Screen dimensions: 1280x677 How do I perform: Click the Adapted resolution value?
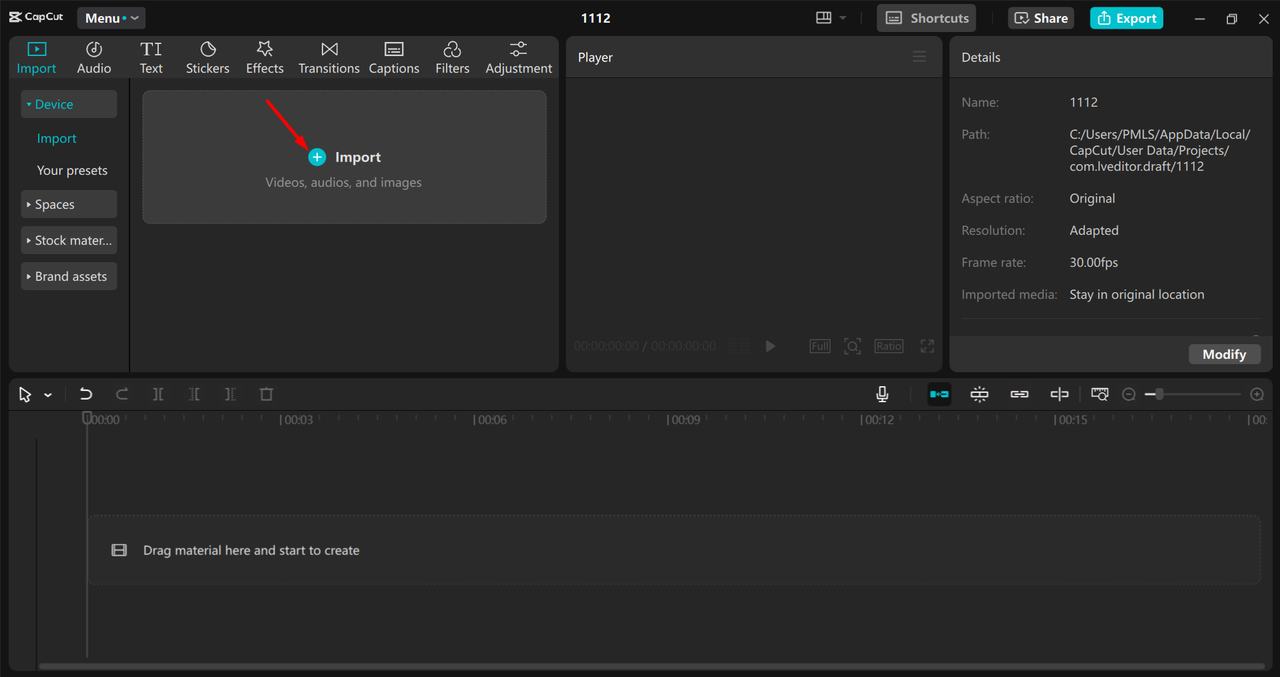tap(1094, 230)
